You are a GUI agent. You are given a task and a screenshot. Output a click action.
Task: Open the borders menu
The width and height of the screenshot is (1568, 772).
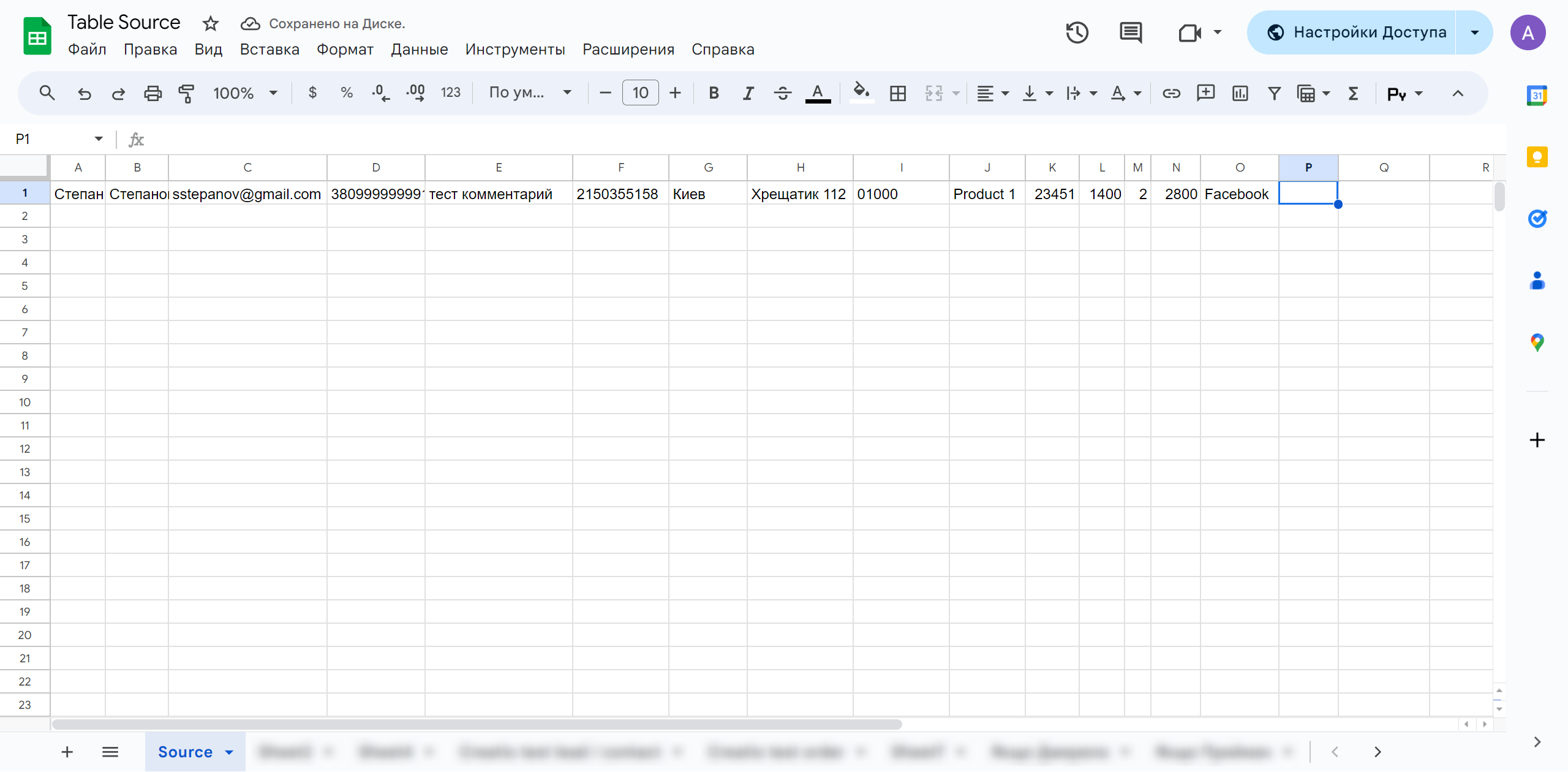pyautogui.click(x=898, y=93)
